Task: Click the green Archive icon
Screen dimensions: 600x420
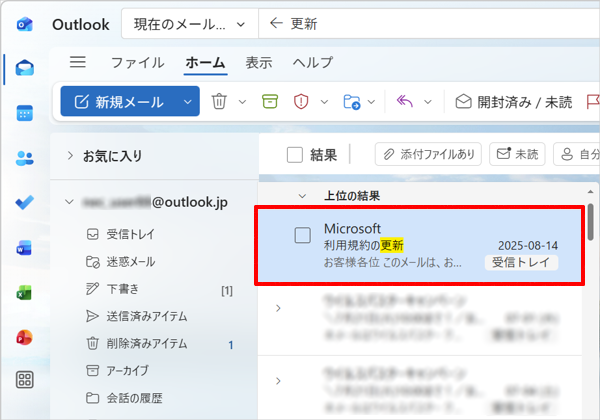Action: coord(270,102)
